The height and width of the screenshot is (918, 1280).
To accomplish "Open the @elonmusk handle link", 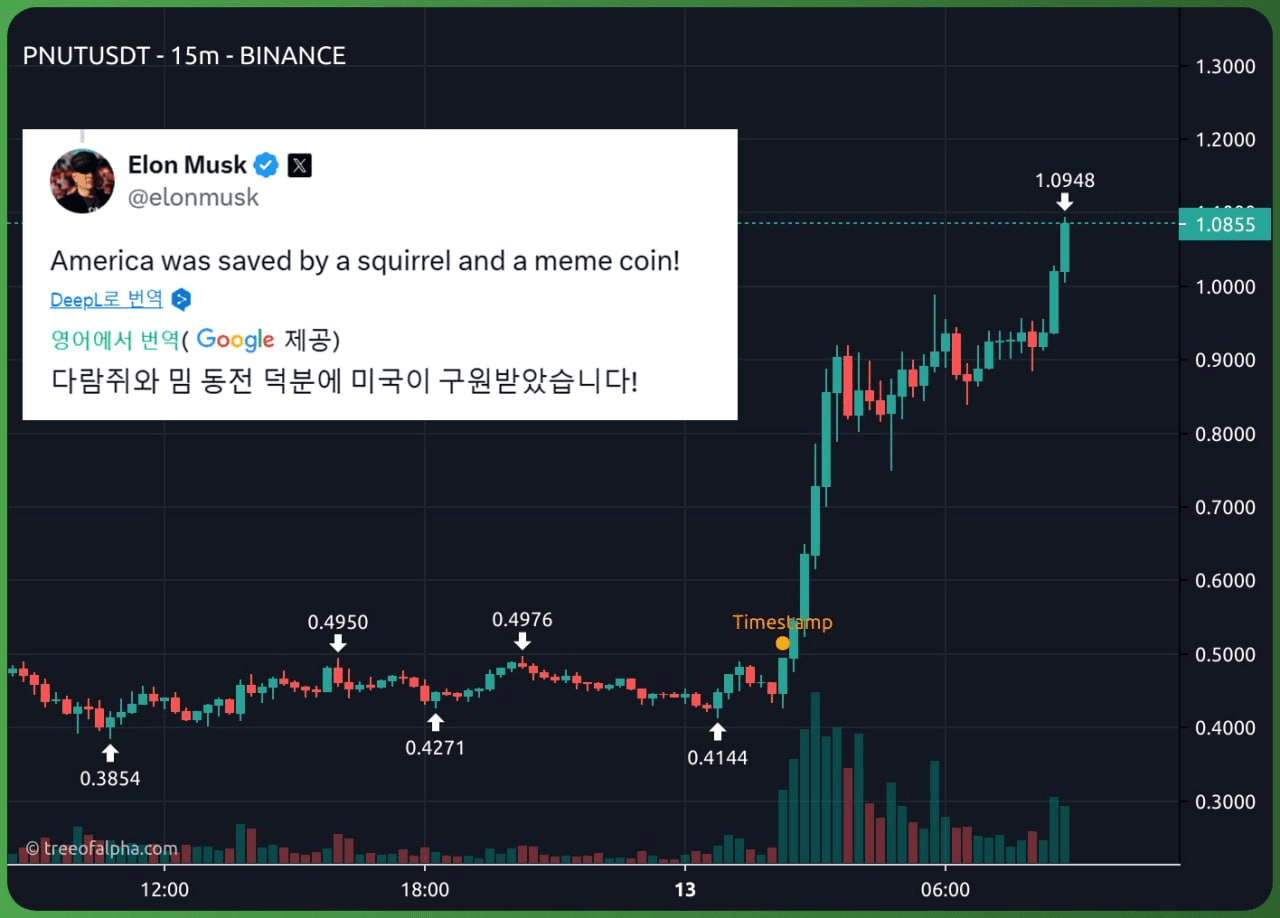I will coord(193,197).
